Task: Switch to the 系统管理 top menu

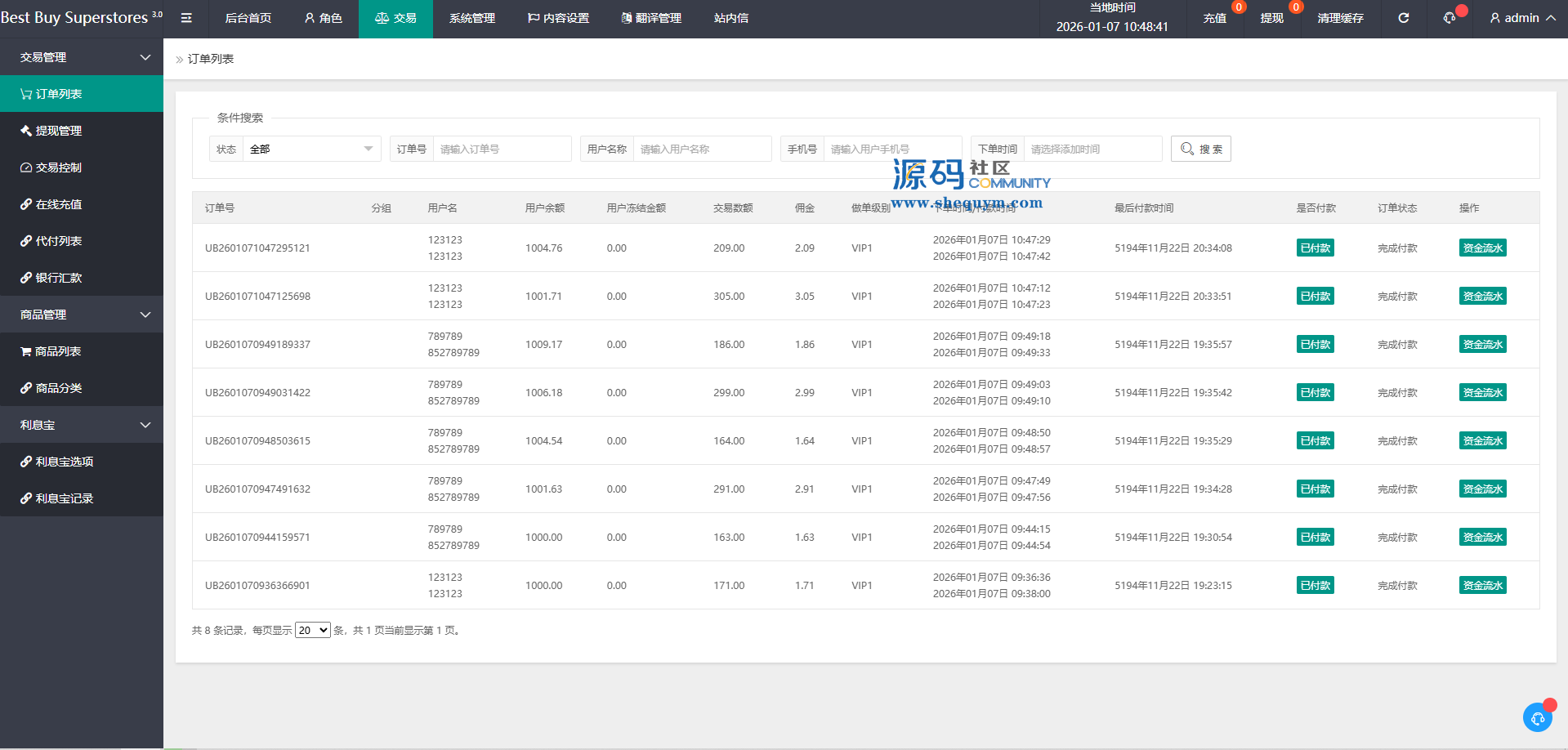Action: click(x=471, y=18)
